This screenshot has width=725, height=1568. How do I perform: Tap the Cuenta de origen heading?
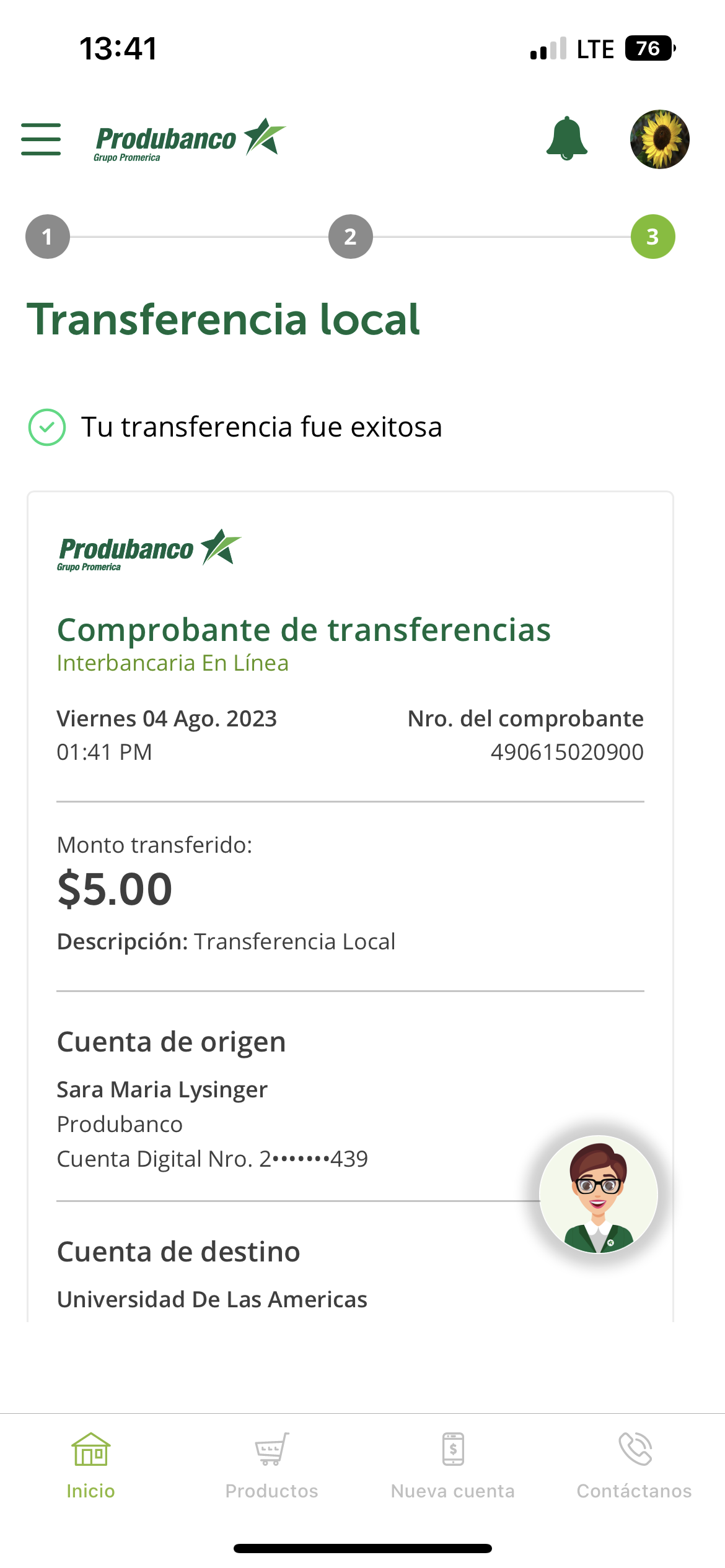pyautogui.click(x=171, y=1042)
